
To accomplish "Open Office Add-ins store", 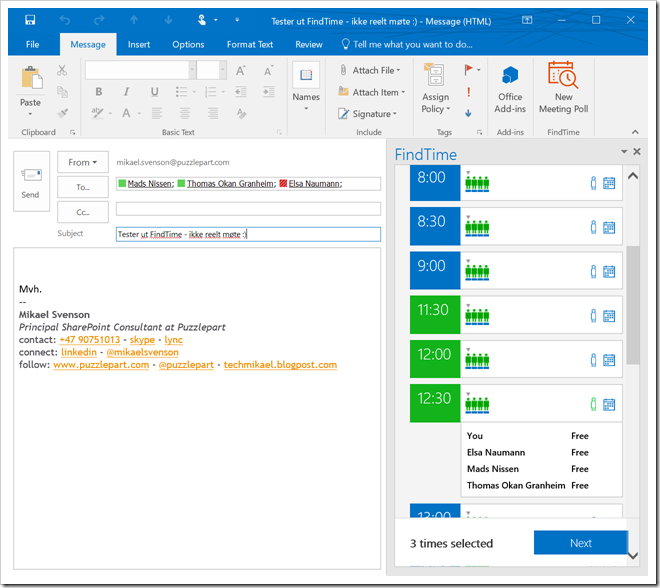I will pyautogui.click(x=510, y=90).
